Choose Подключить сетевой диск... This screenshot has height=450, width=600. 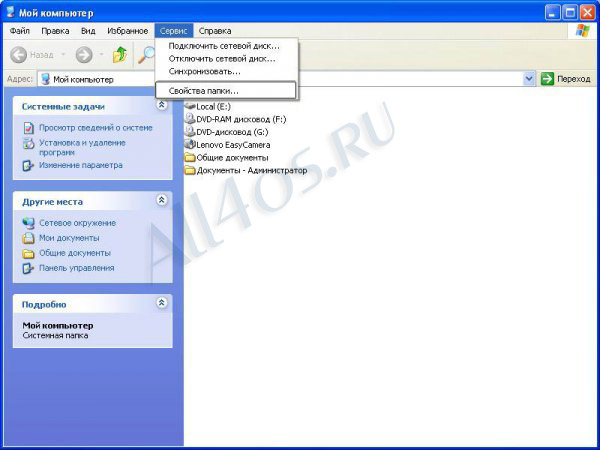pos(227,46)
